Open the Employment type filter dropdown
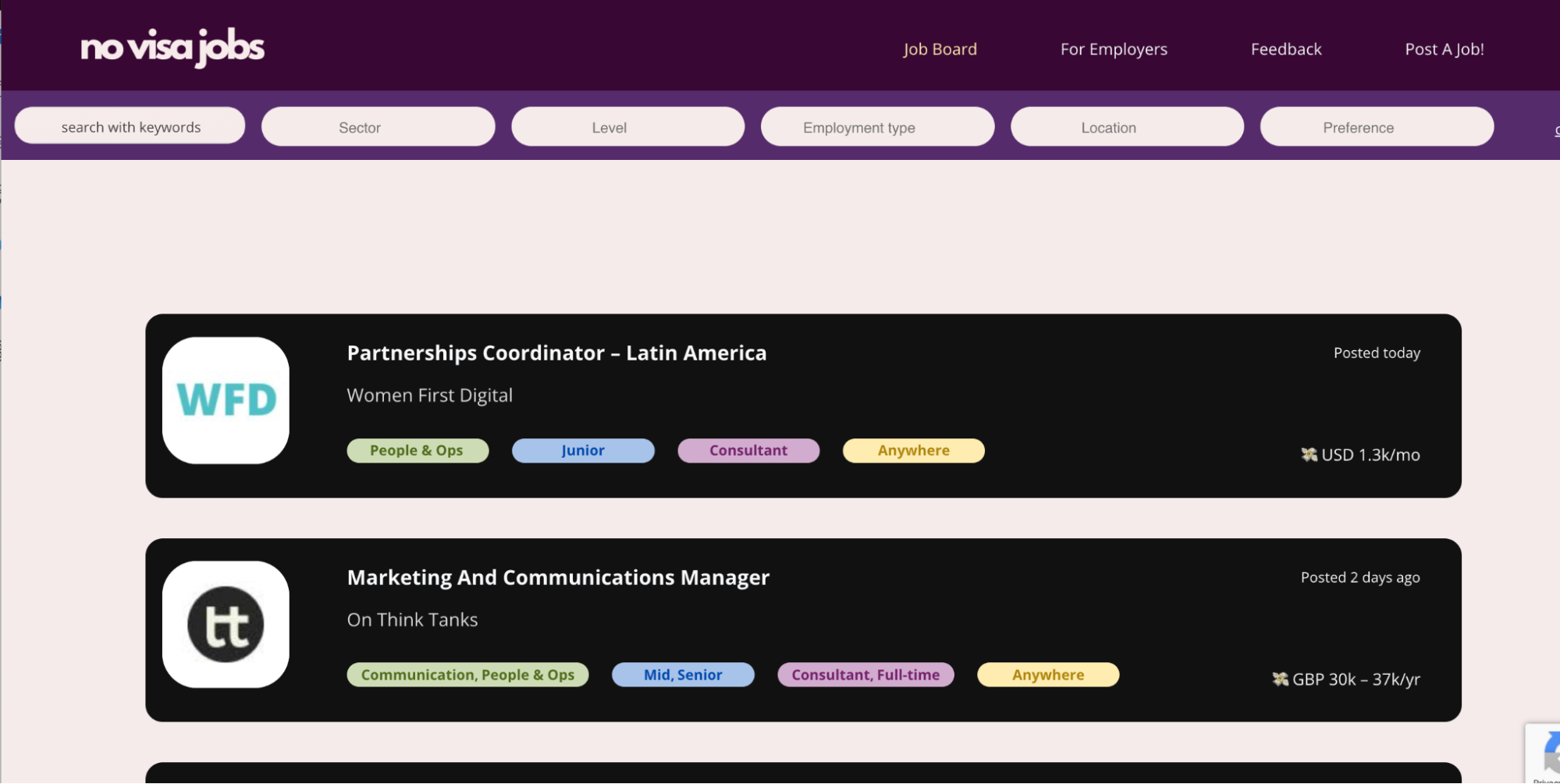 pos(877,127)
